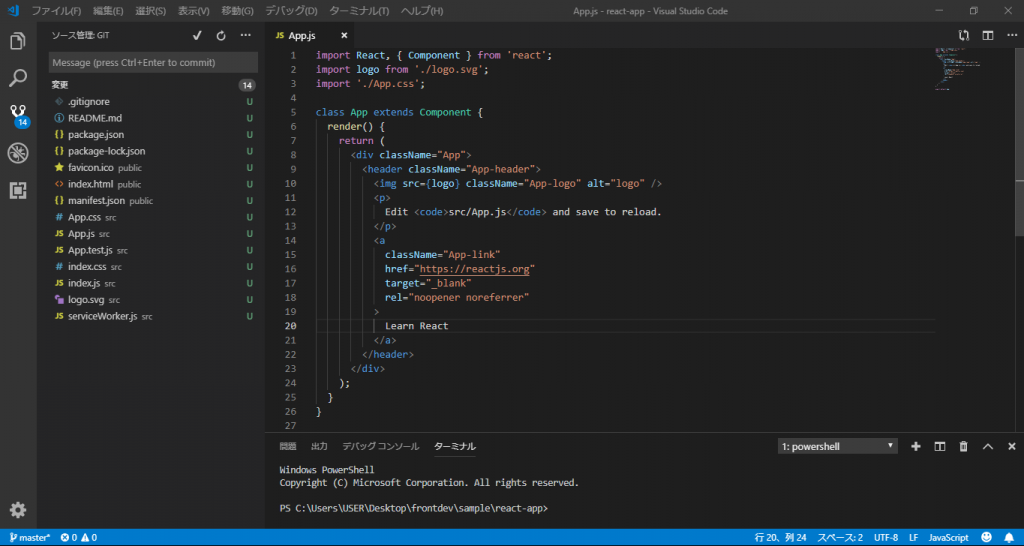
Task: Click the errors and warnings status indicator
Action: click(x=78, y=538)
